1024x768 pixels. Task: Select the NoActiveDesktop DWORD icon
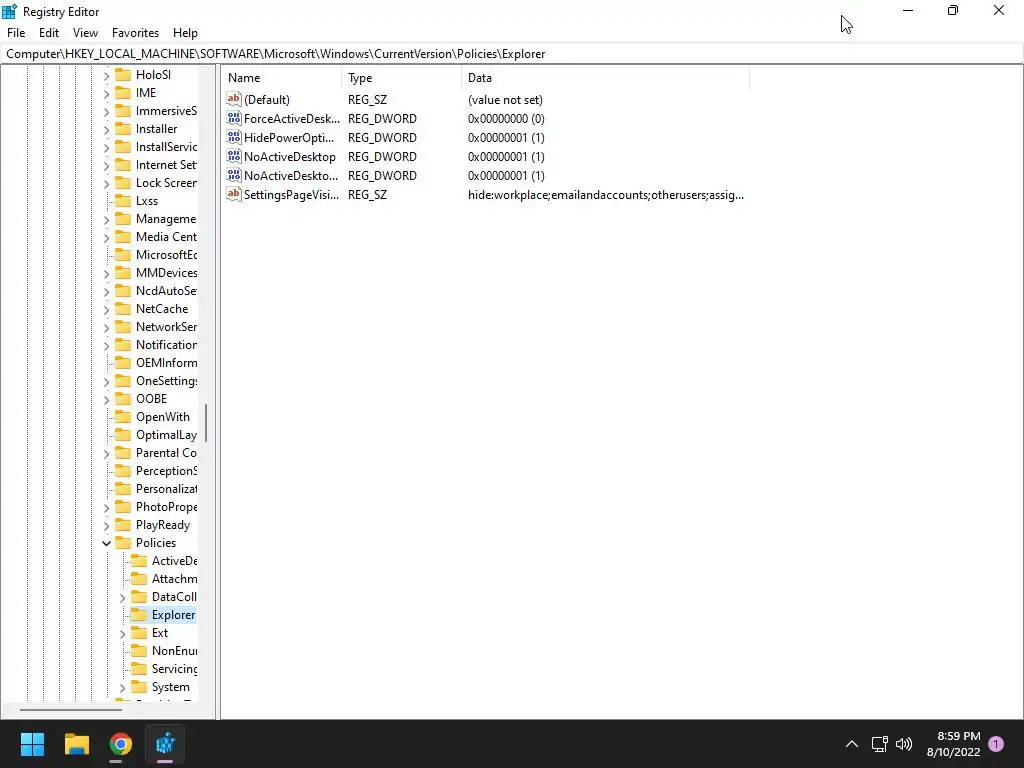point(234,156)
